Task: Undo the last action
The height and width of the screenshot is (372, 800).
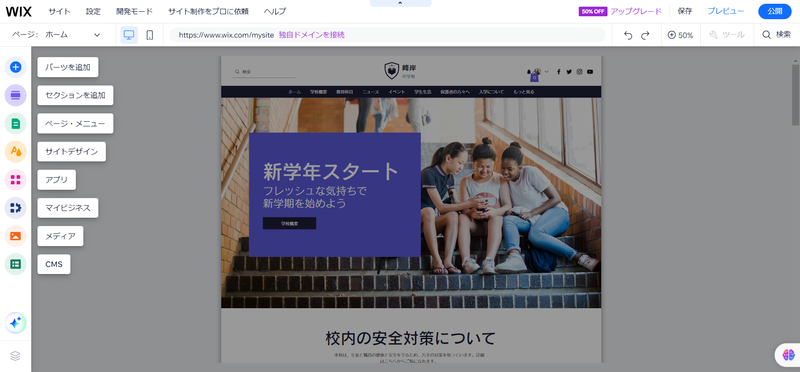Action: click(x=628, y=35)
